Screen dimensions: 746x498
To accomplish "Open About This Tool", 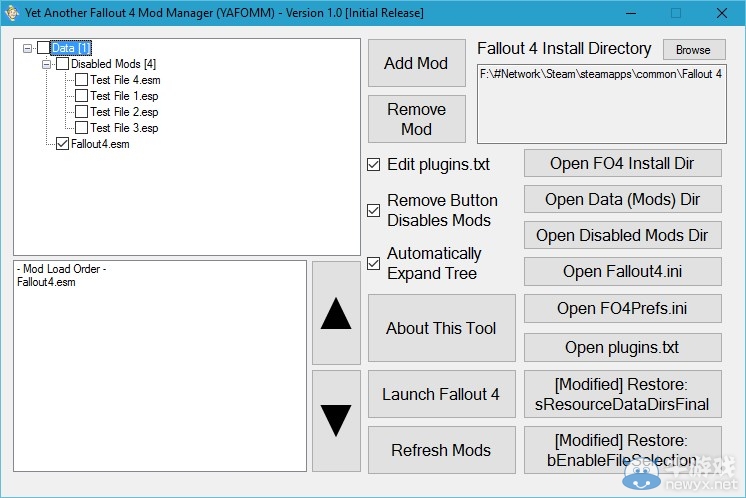I will (x=442, y=328).
